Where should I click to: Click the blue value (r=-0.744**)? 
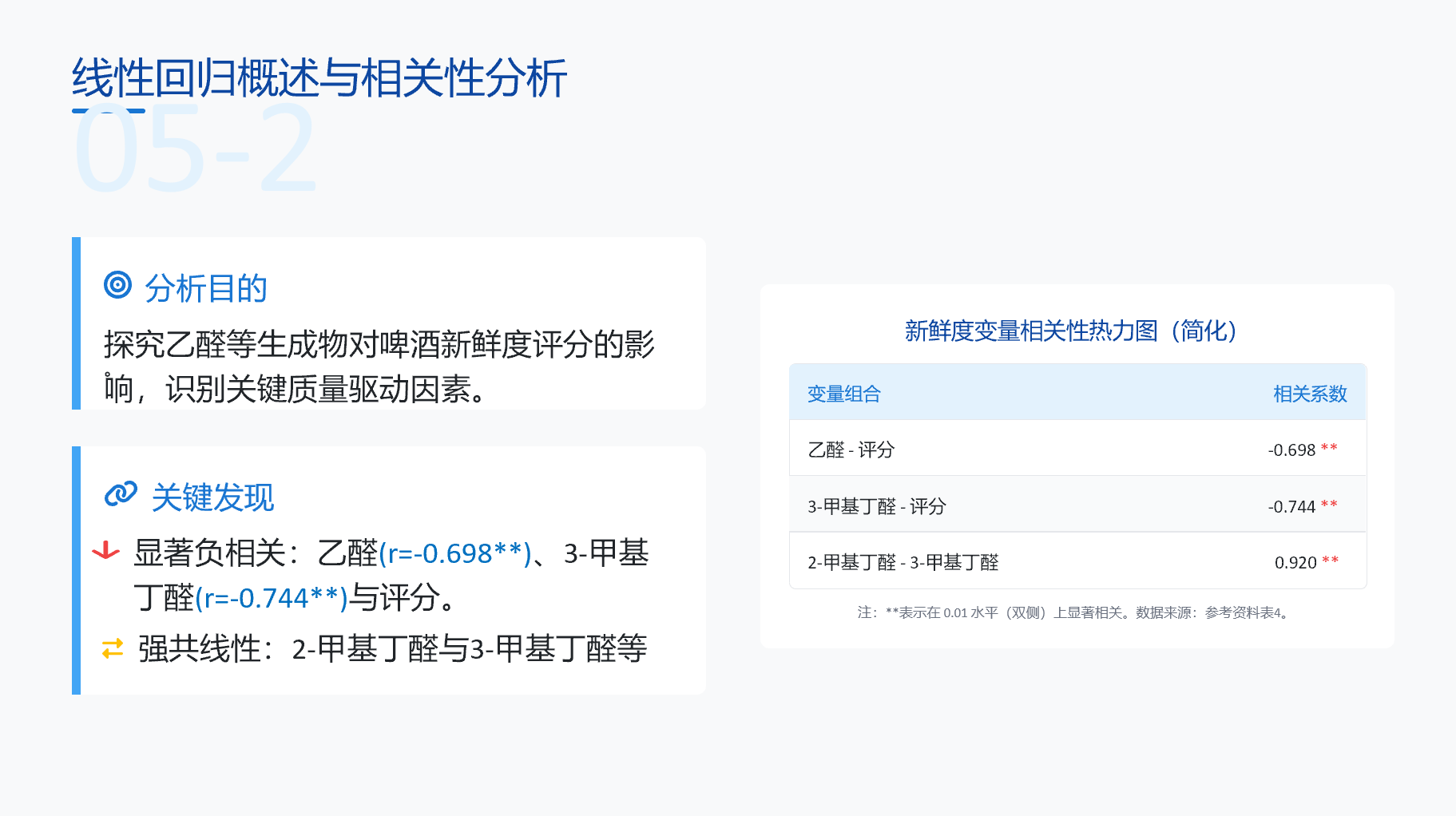(272, 598)
